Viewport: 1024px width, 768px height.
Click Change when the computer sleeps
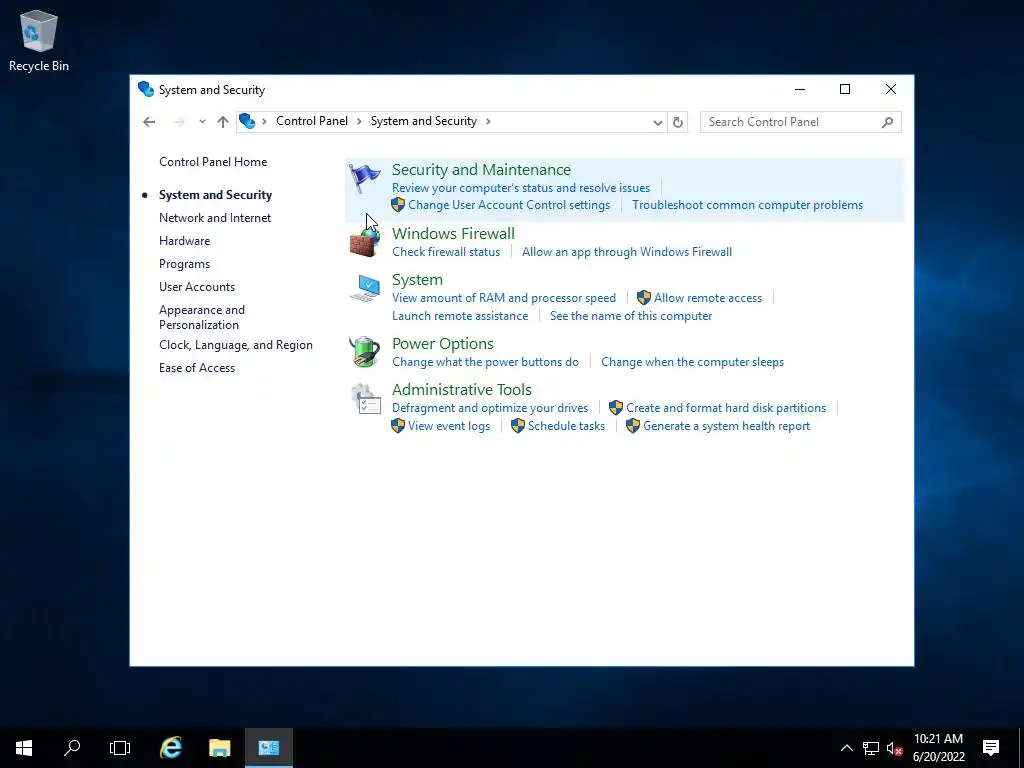692,362
